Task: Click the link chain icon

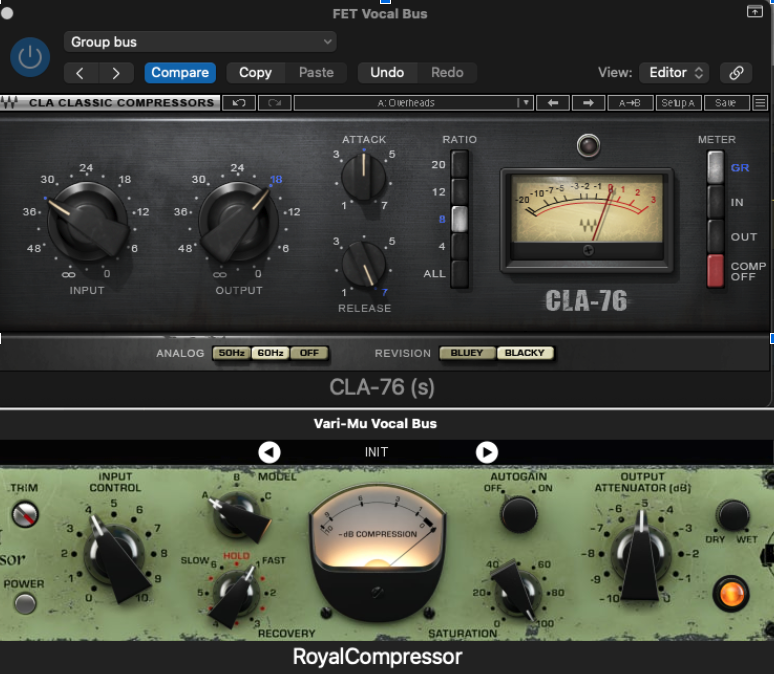Action: (736, 73)
